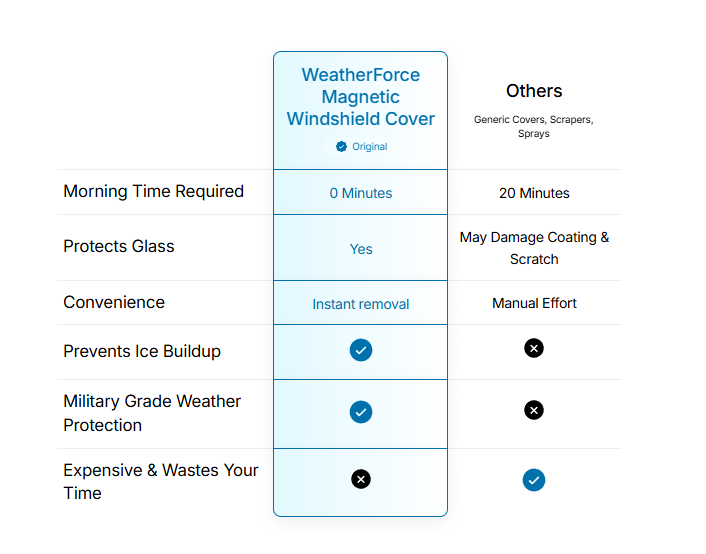Click the Protects Glass row label
706x554 pixels.
click(x=119, y=246)
